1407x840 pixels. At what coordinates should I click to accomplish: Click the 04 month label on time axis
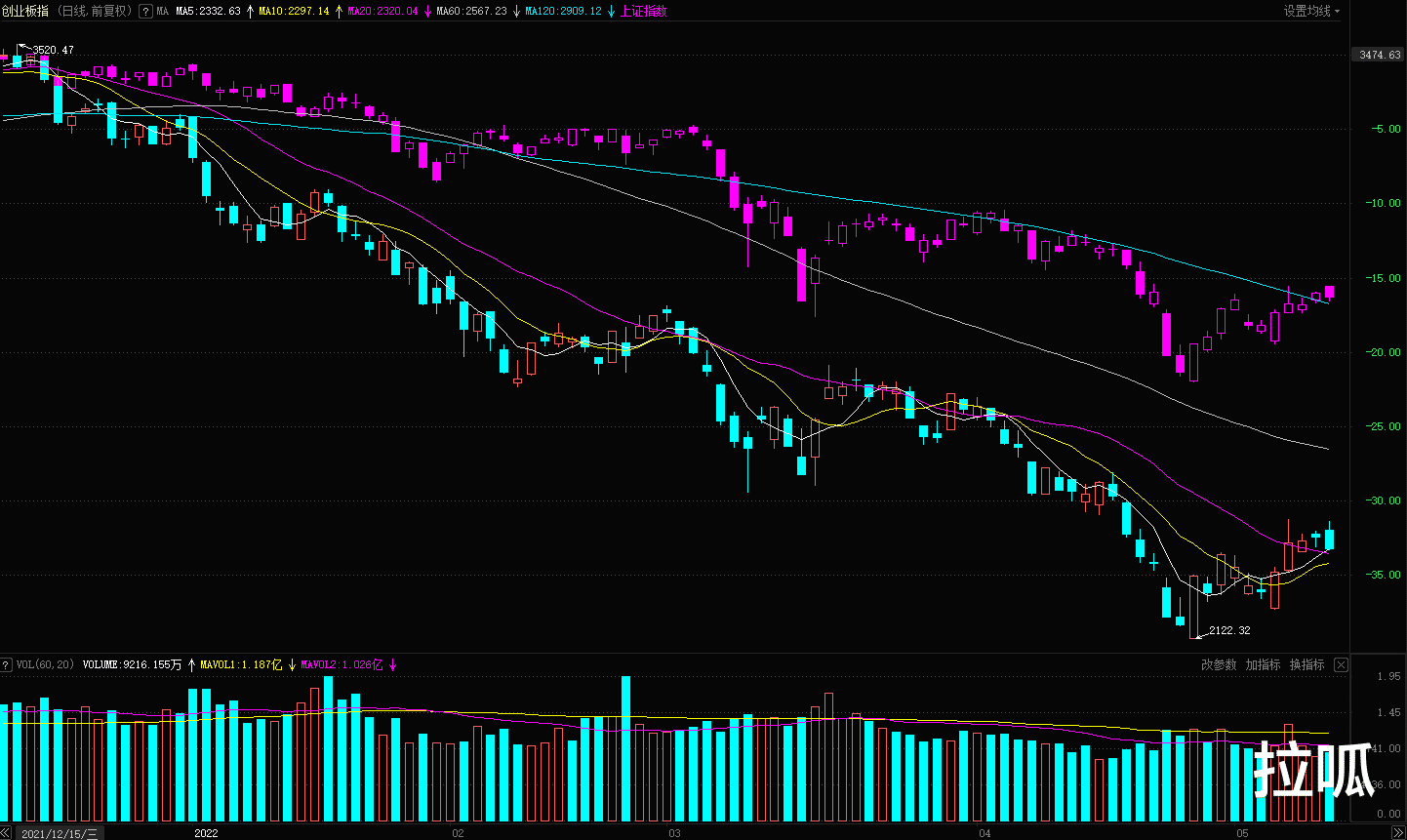pyautogui.click(x=985, y=832)
